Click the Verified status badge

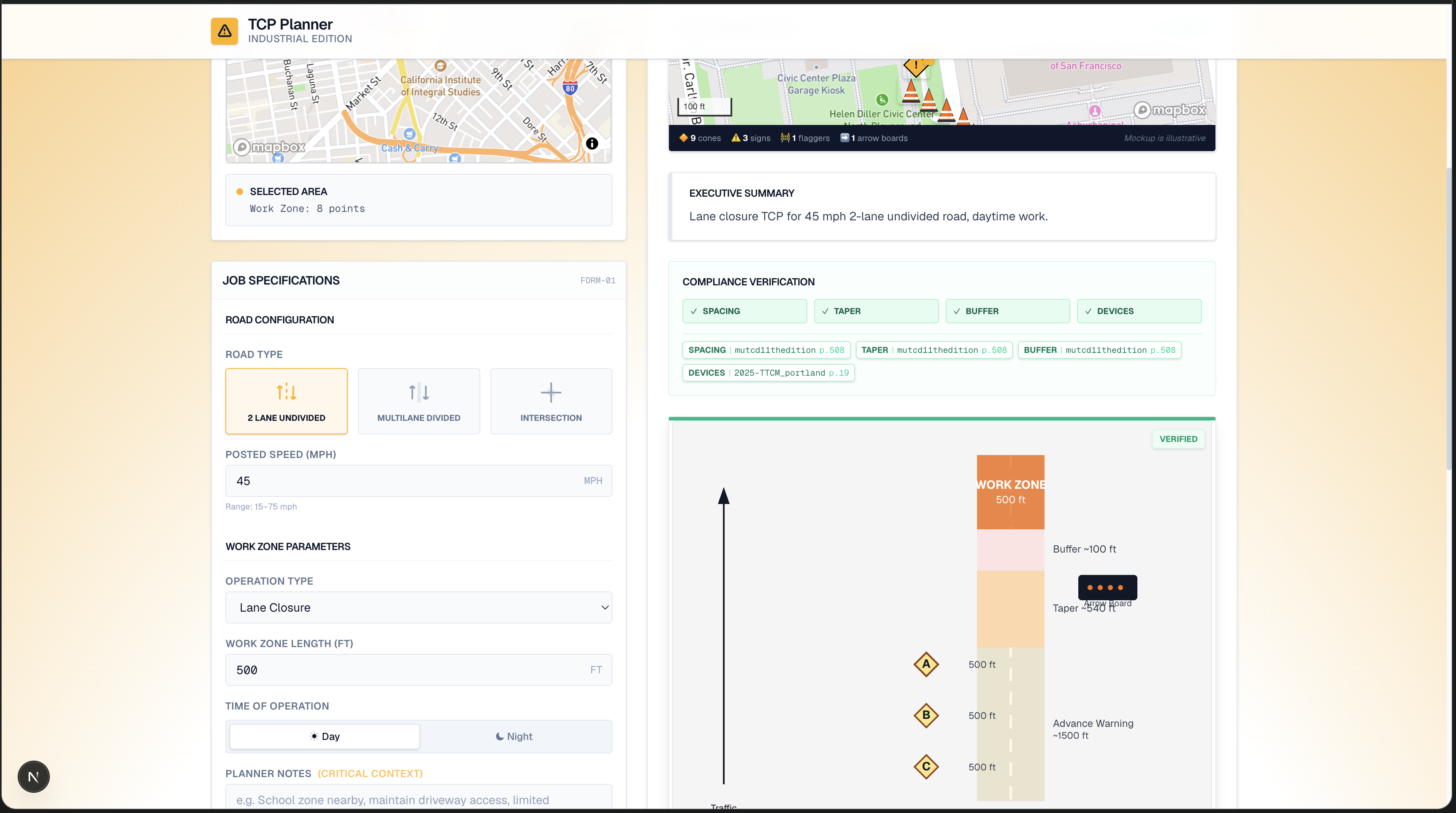pos(1178,439)
